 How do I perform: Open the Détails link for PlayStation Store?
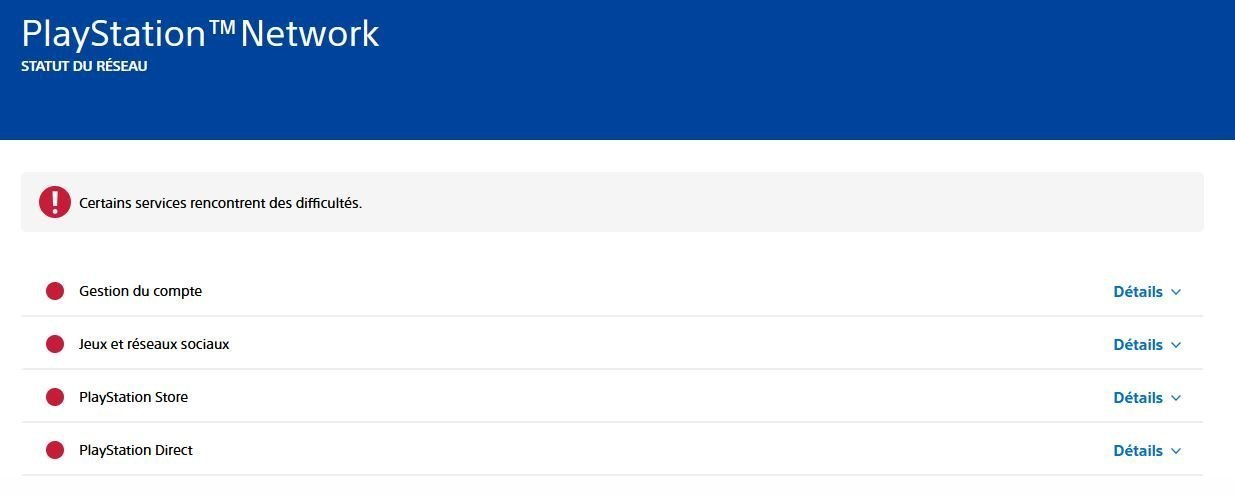pyautogui.click(x=1138, y=398)
